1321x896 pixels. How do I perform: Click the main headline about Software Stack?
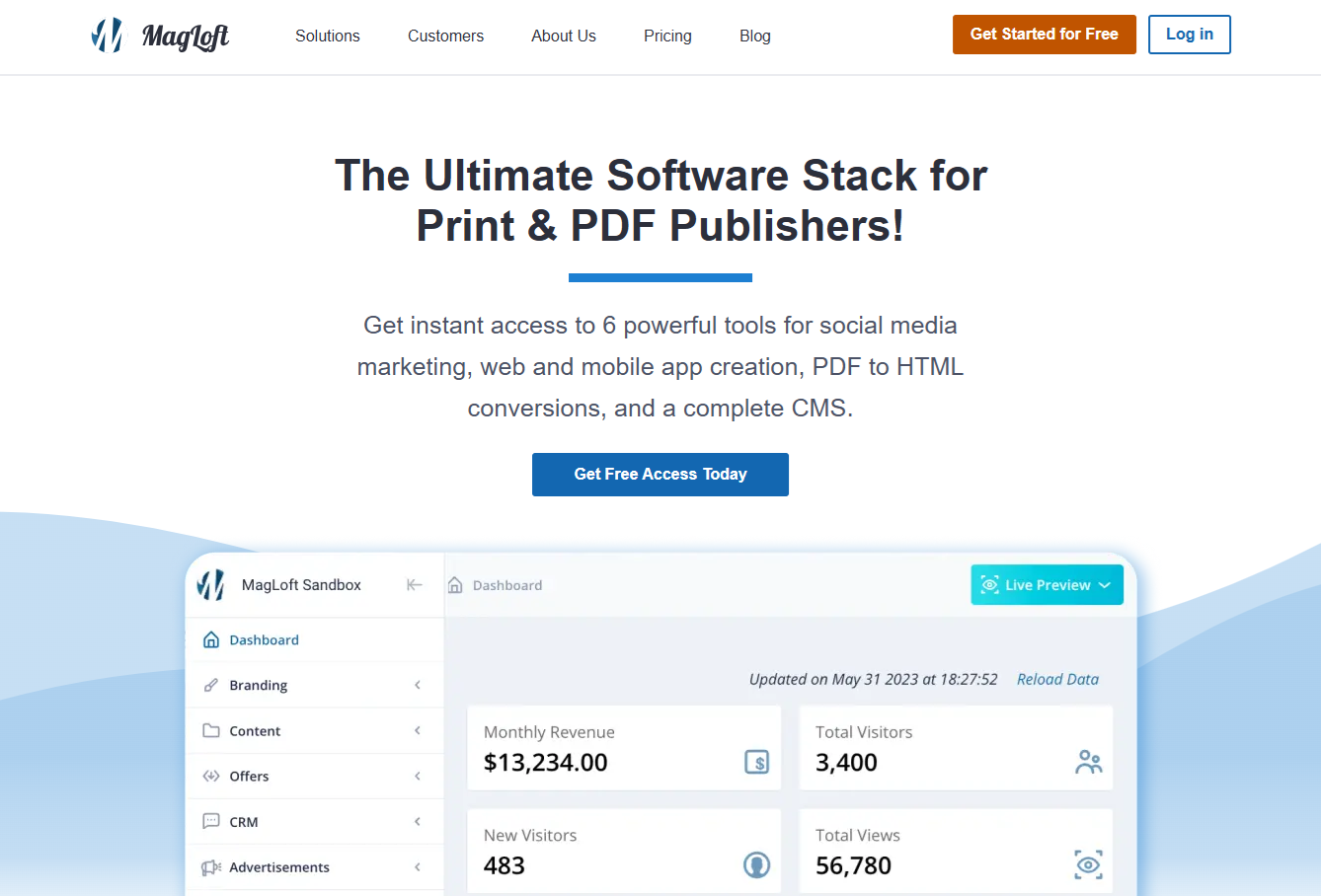point(660,200)
